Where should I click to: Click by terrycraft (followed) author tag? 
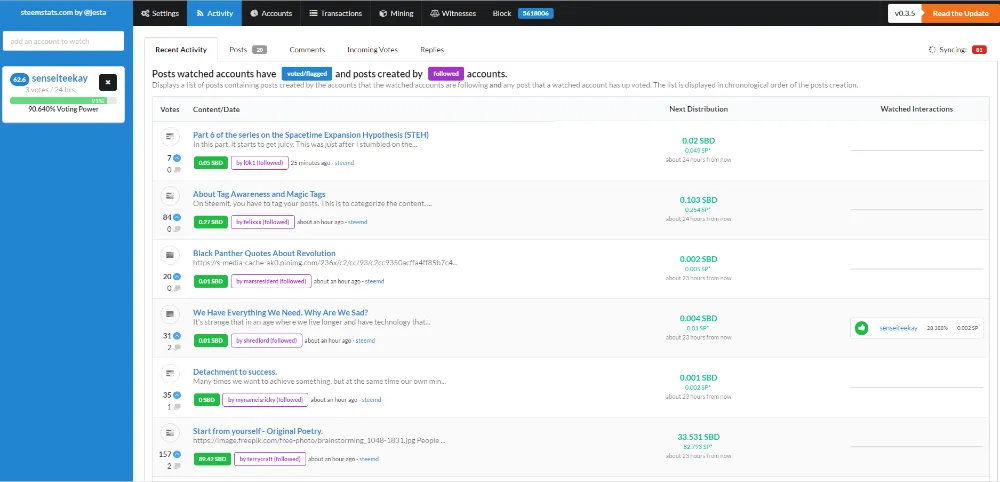coord(270,458)
